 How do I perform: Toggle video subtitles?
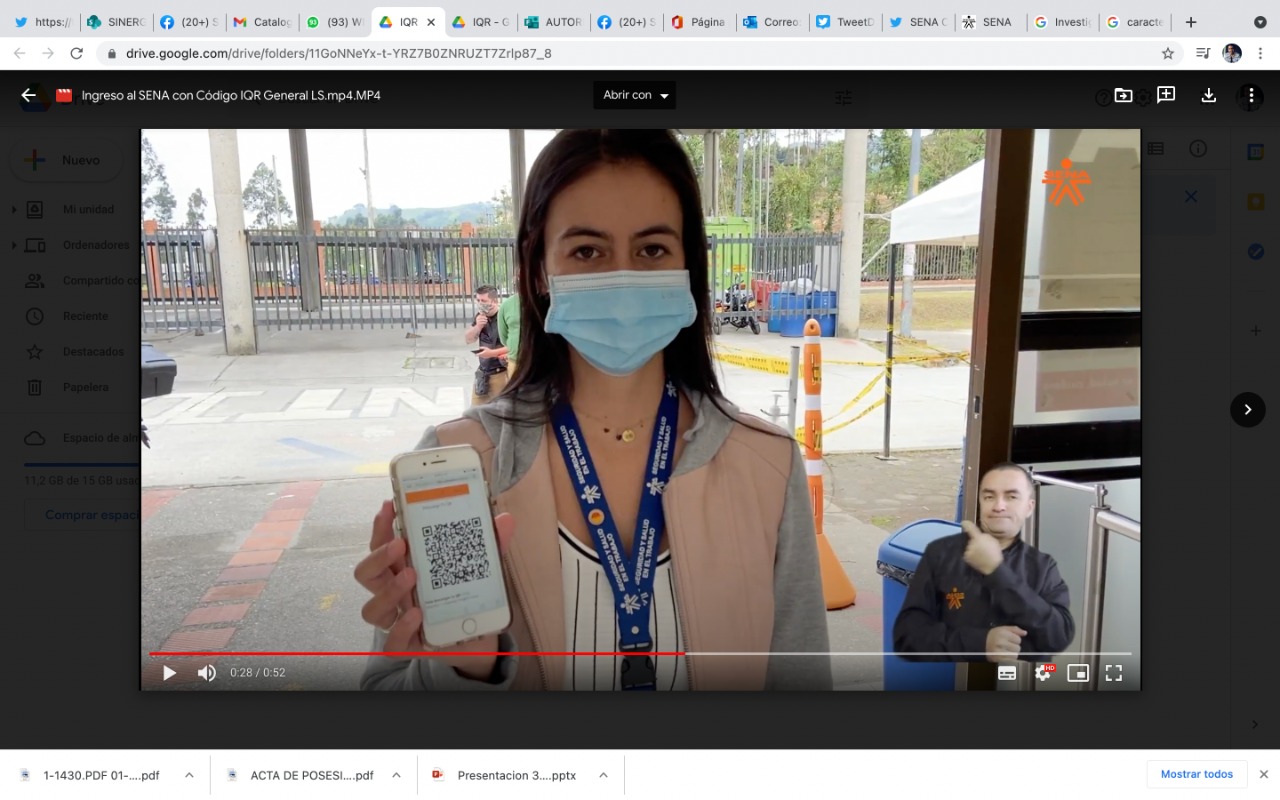1007,673
